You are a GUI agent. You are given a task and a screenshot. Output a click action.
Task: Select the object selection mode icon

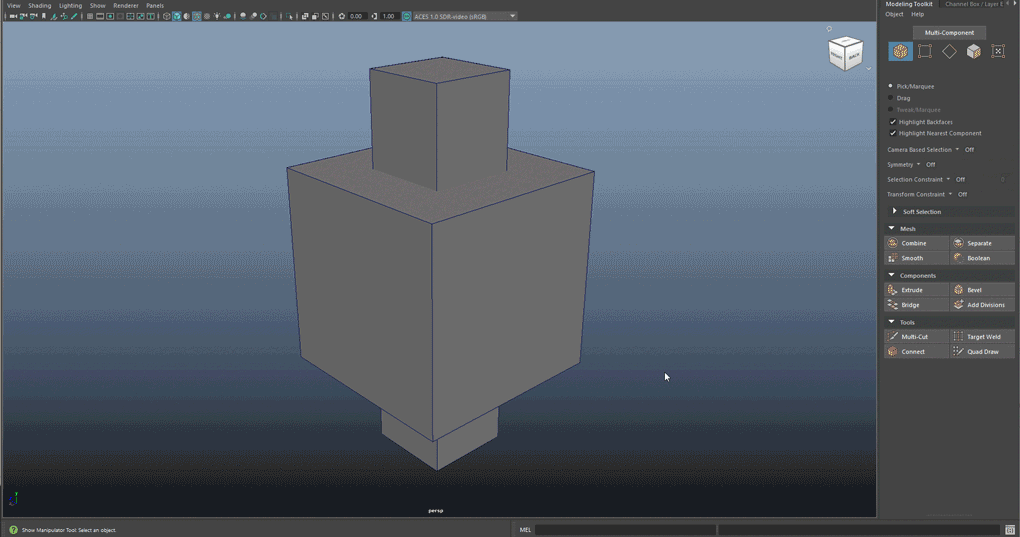tap(900, 51)
